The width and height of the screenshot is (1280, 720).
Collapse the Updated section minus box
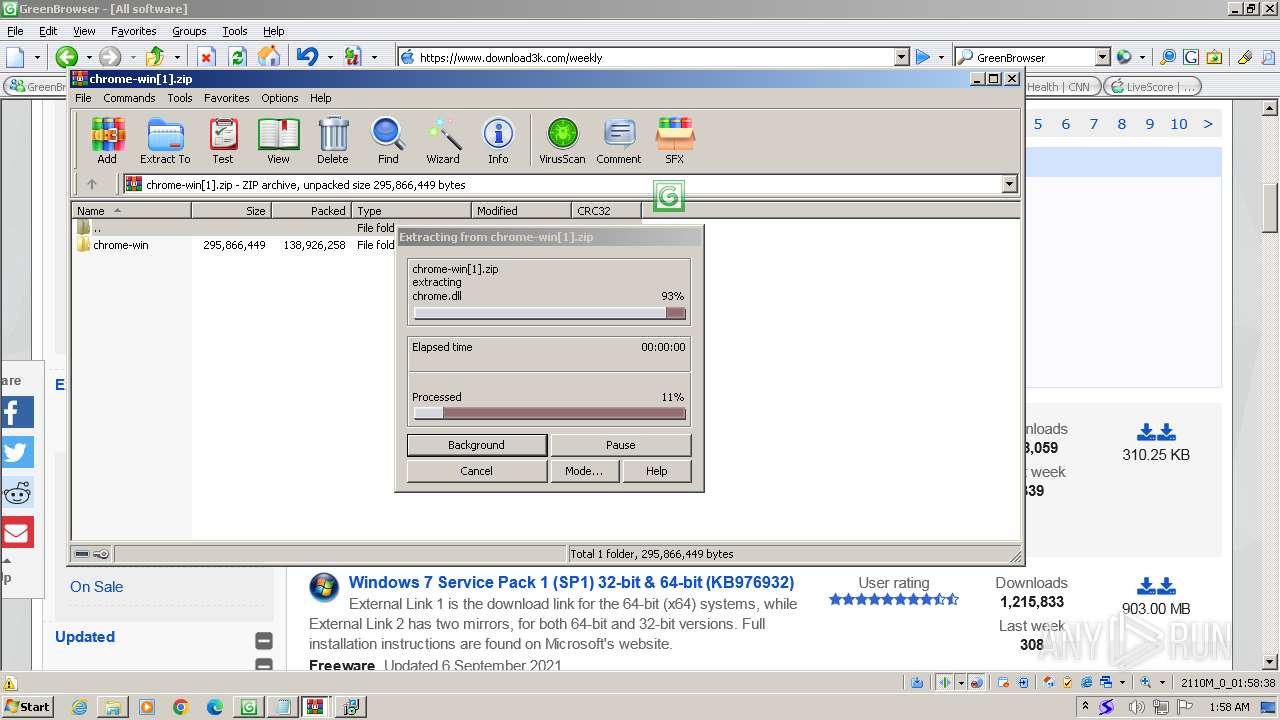pyautogui.click(x=264, y=641)
